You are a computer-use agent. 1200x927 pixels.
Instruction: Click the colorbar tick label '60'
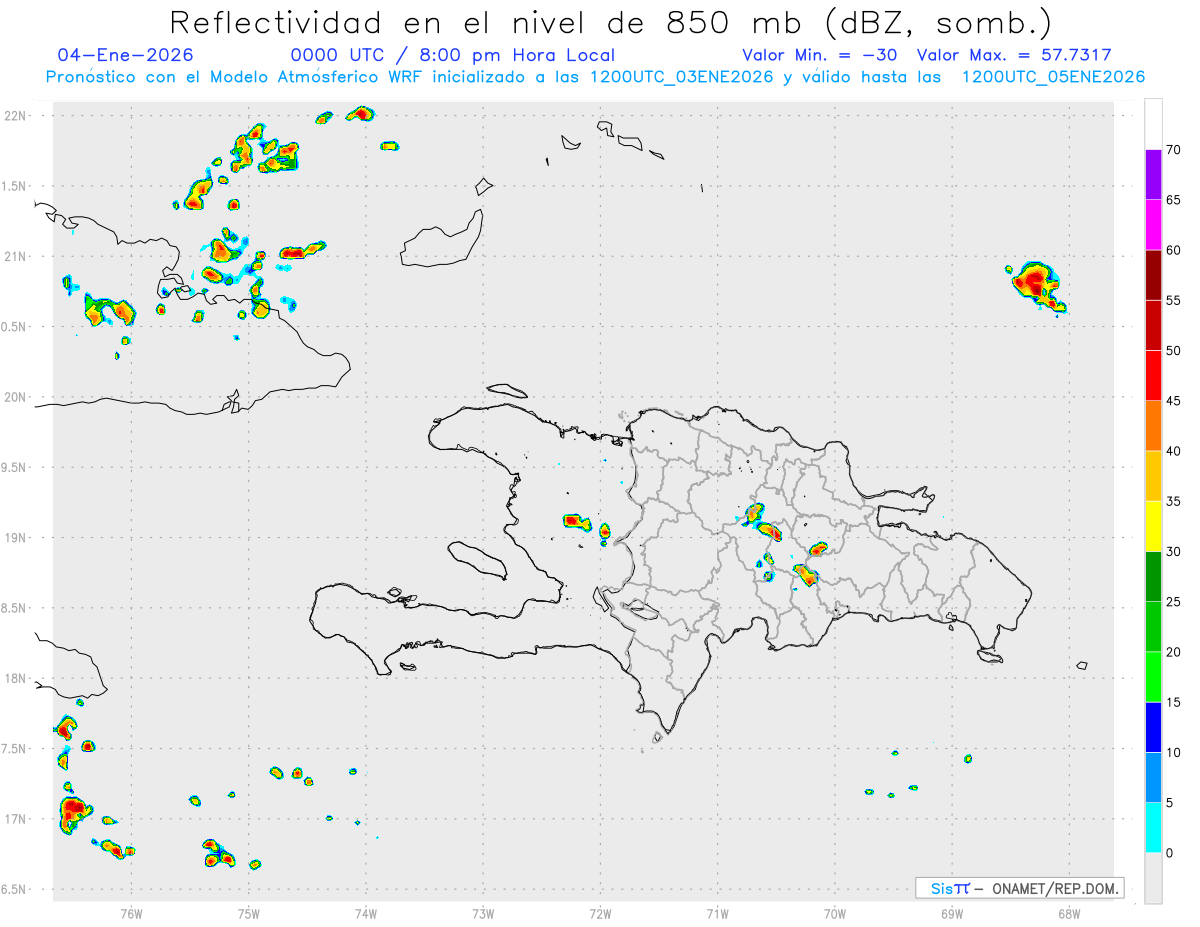1175,250
